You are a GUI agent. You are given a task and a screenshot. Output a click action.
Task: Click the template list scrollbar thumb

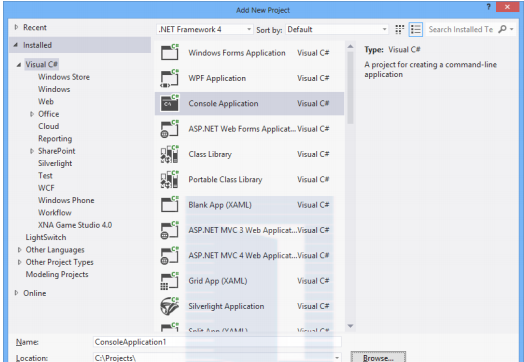(x=350, y=88)
